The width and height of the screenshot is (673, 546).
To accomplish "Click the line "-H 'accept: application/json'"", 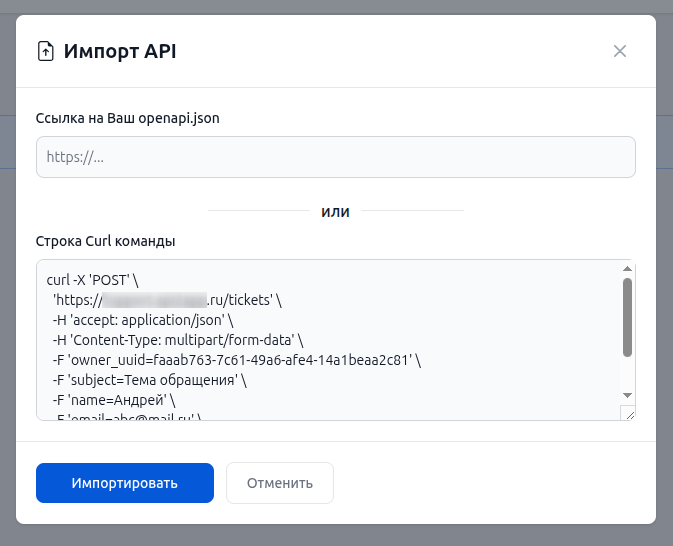I will 143,320.
